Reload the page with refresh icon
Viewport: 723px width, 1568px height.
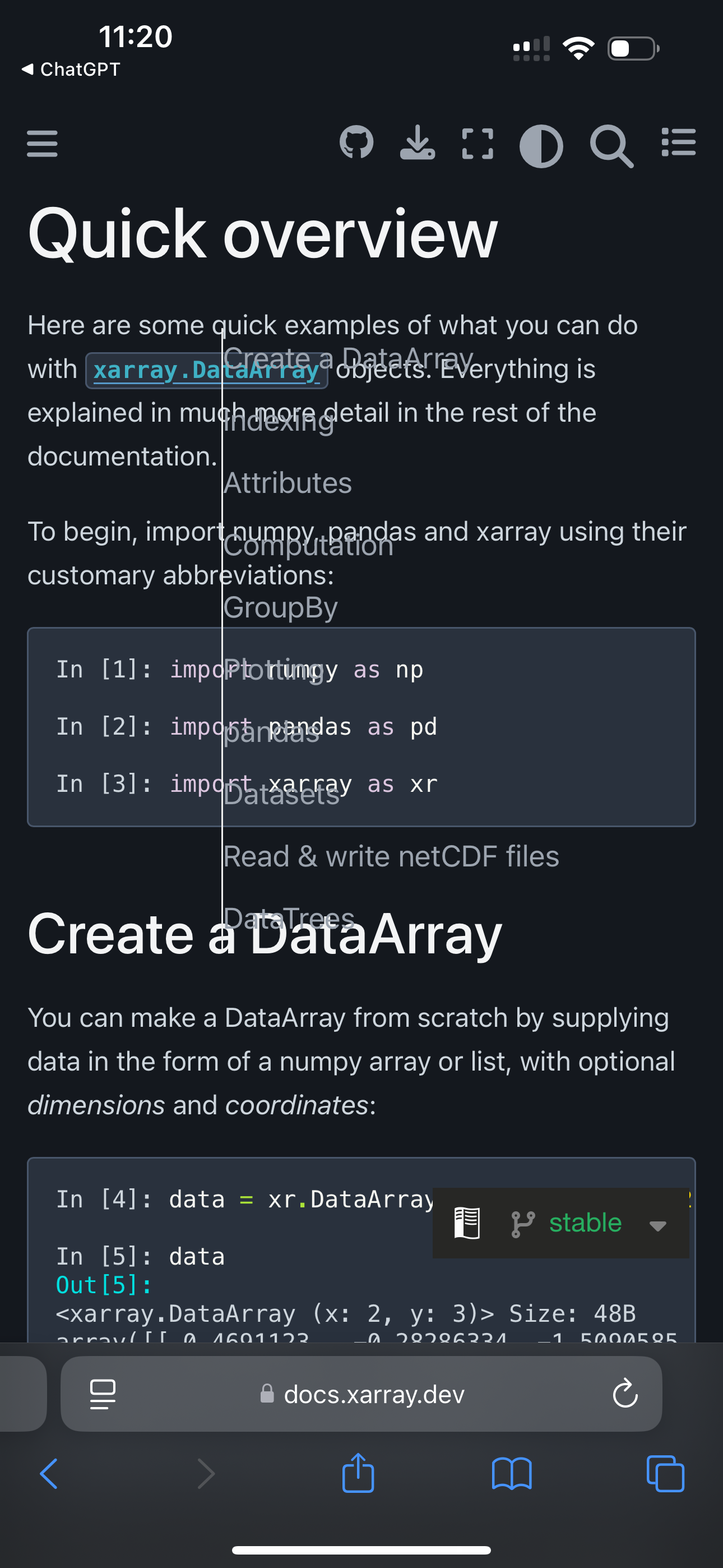[624, 1393]
